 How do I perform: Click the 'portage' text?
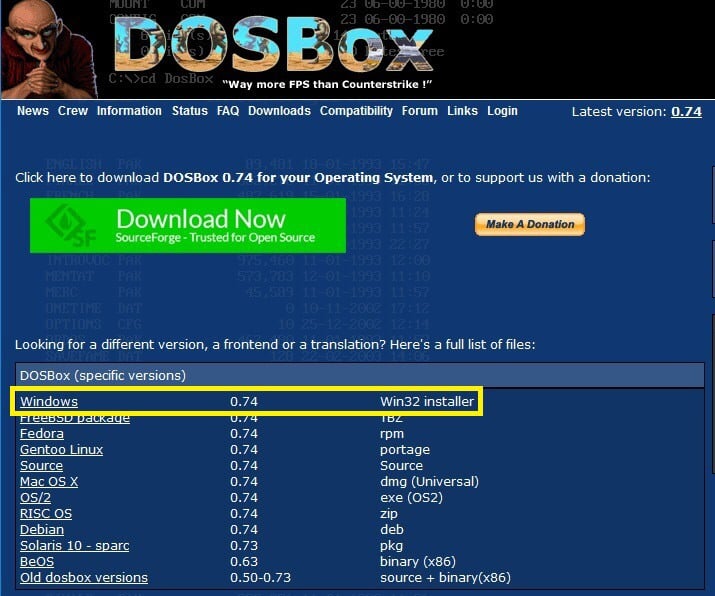(405, 450)
